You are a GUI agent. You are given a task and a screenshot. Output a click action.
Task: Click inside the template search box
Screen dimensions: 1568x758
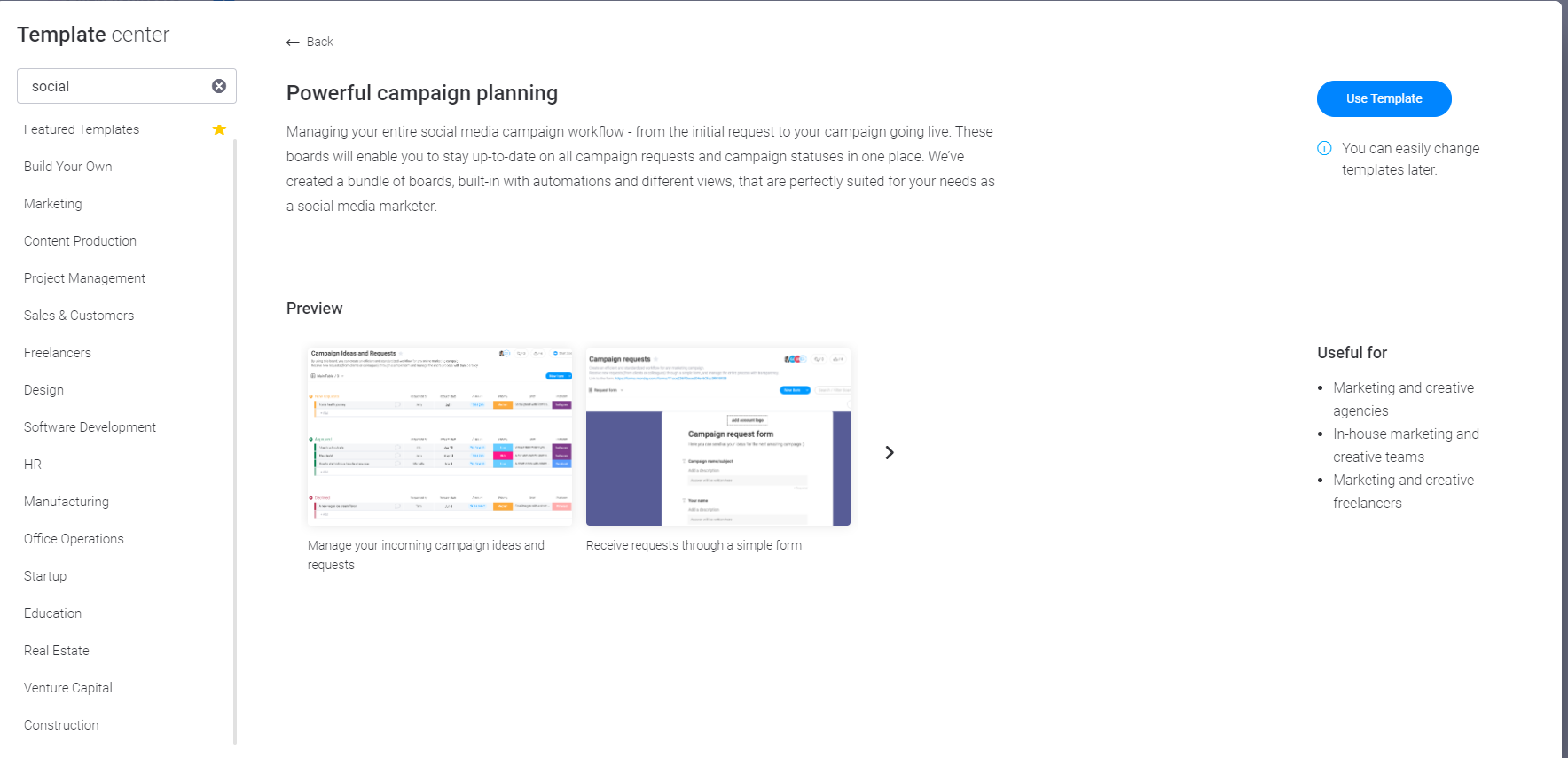115,86
